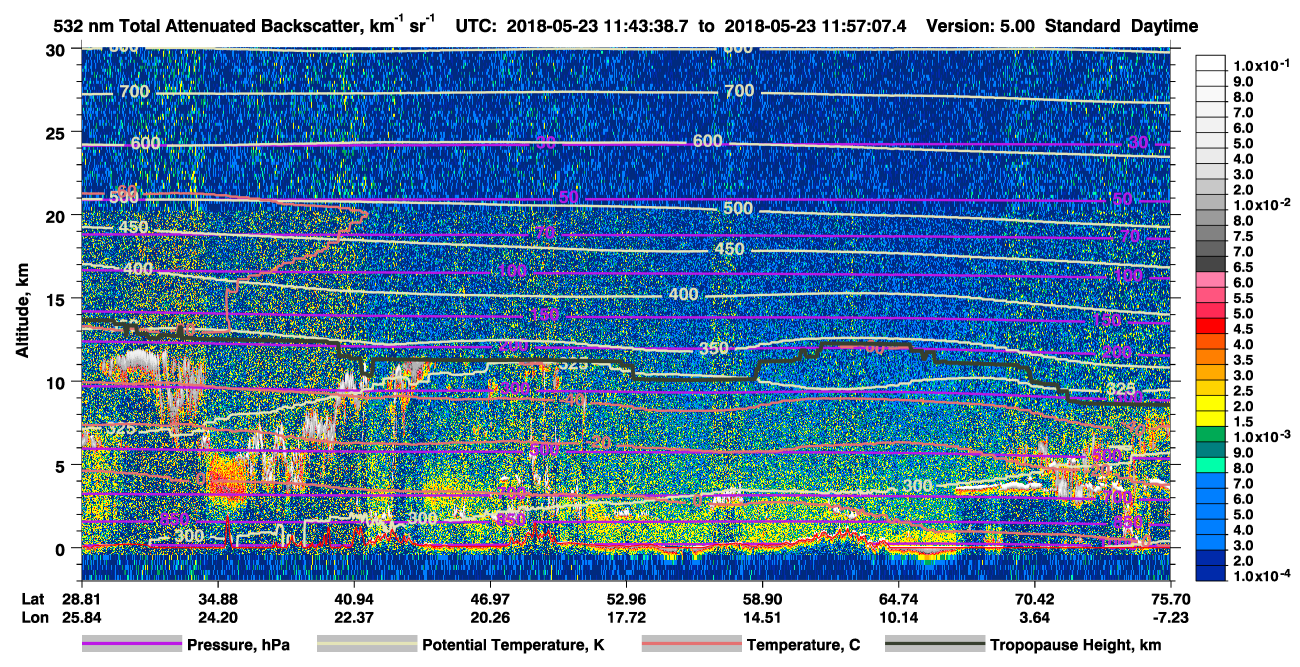
Task: Click latitude value '46.97'
Action: pyautogui.click(x=489, y=598)
